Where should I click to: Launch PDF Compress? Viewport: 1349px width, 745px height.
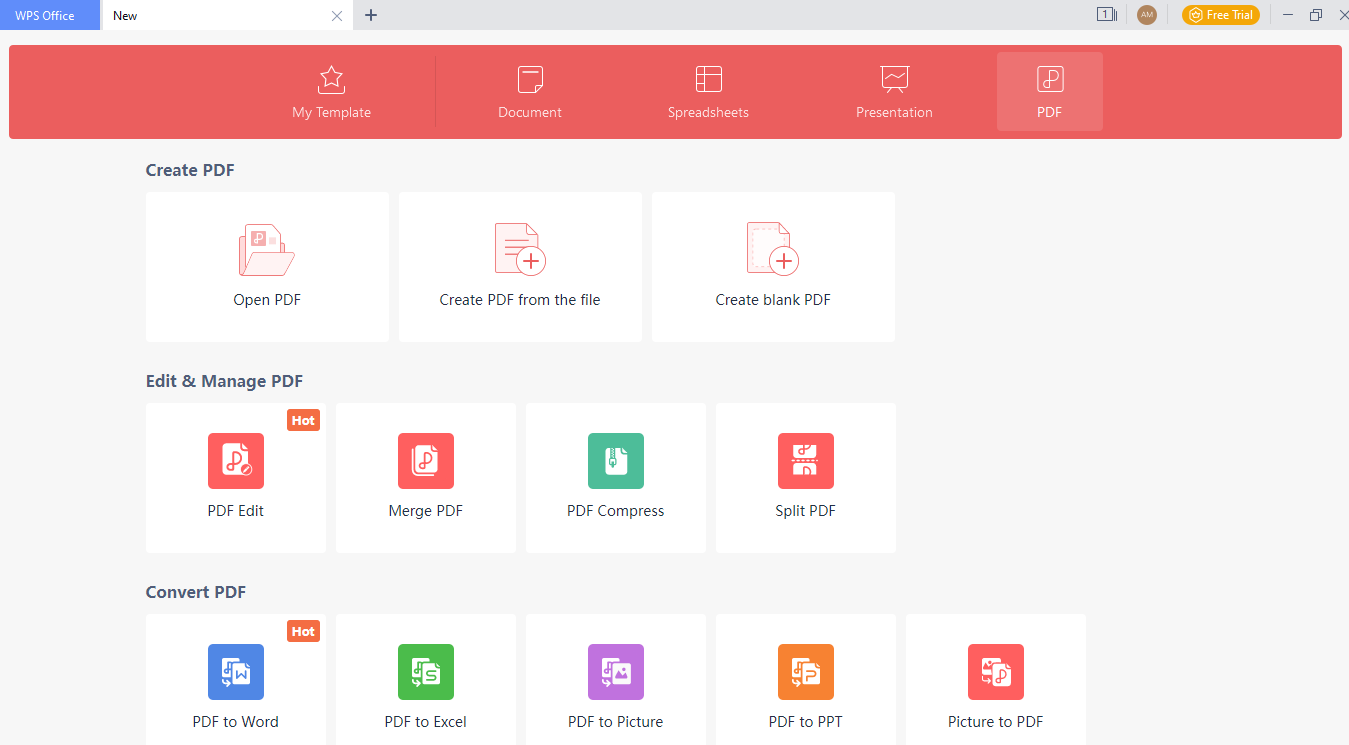615,478
